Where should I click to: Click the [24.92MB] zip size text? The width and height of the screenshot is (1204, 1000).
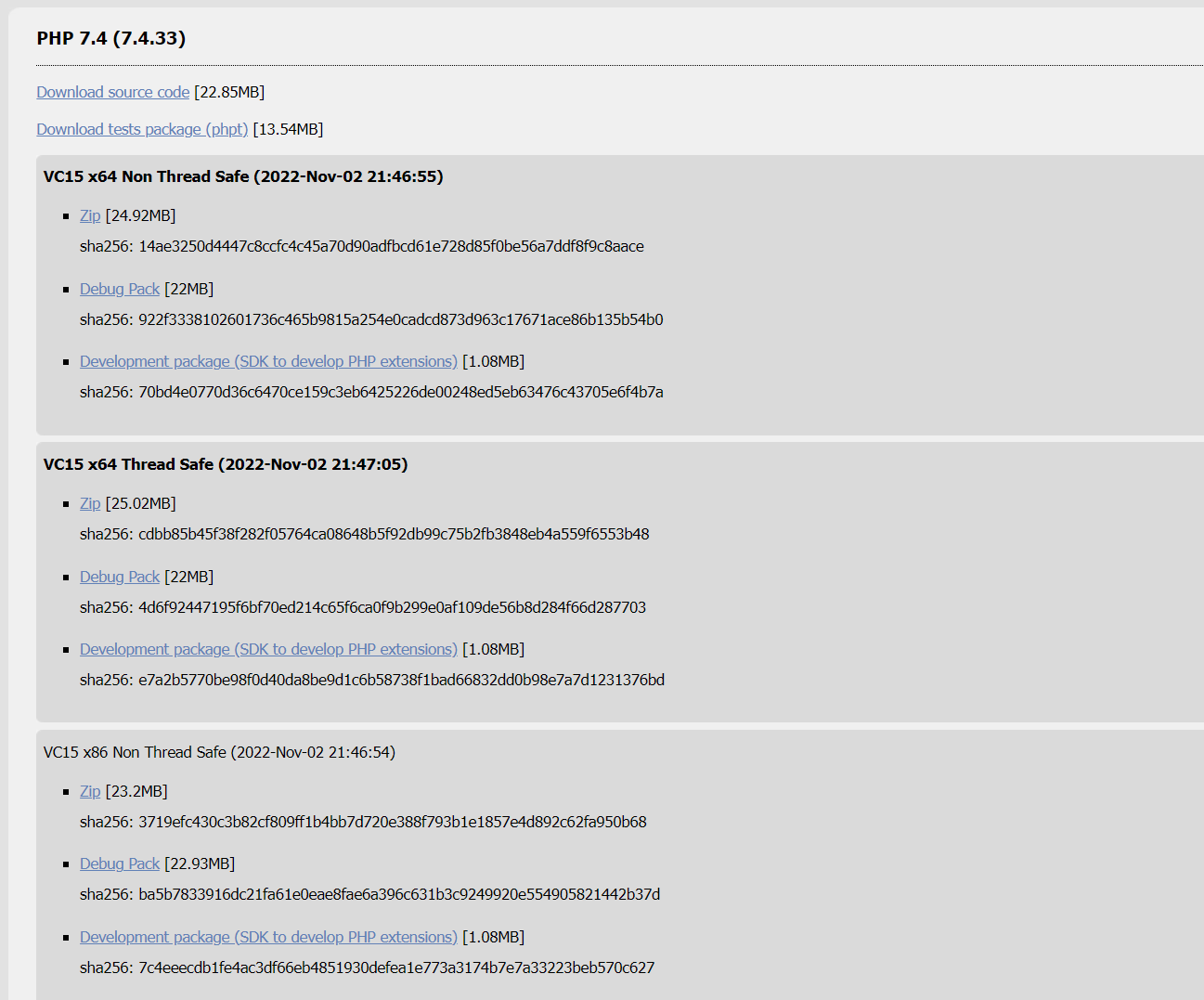pos(140,215)
